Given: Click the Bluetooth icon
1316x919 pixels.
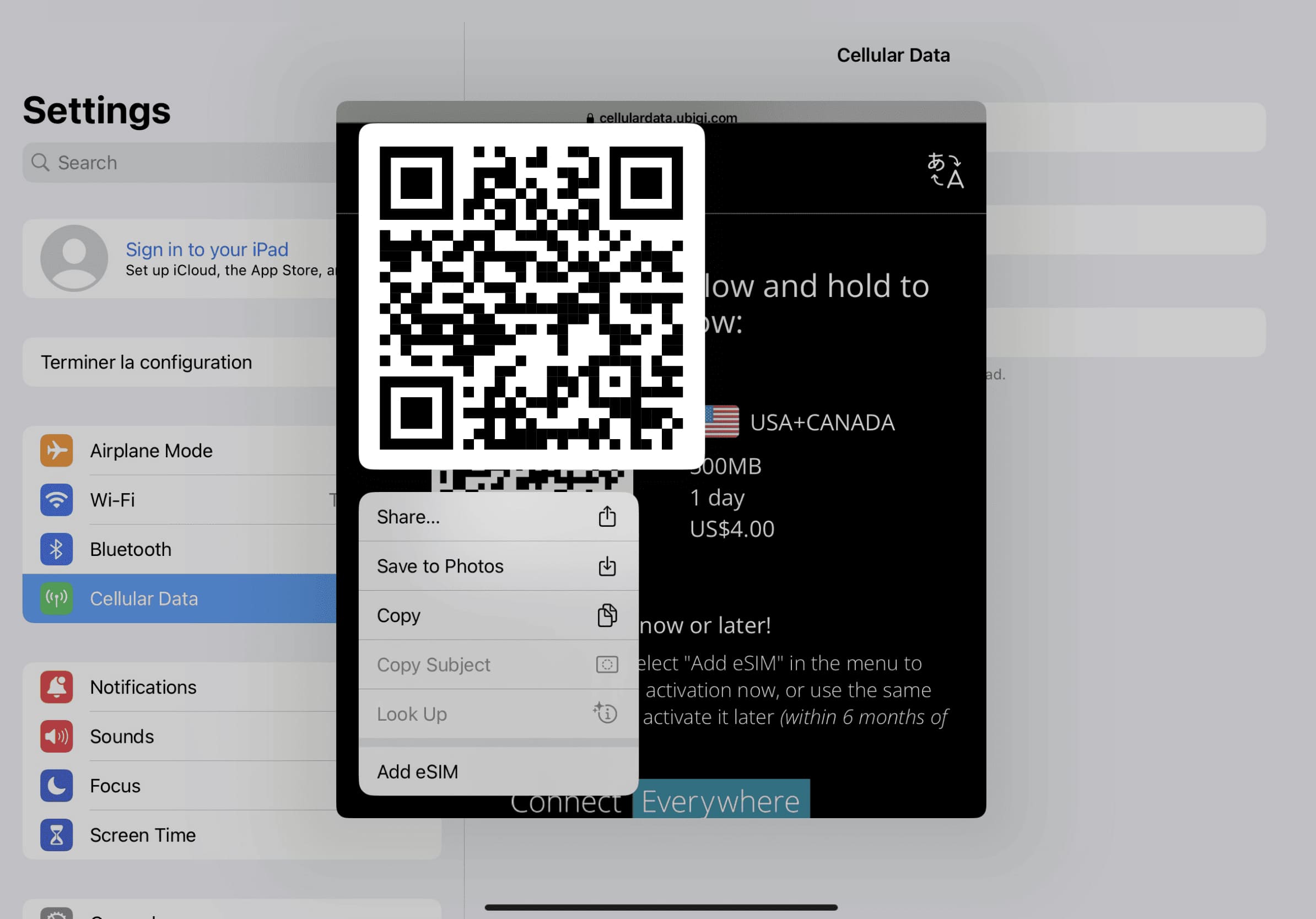Looking at the screenshot, I should tap(56, 549).
